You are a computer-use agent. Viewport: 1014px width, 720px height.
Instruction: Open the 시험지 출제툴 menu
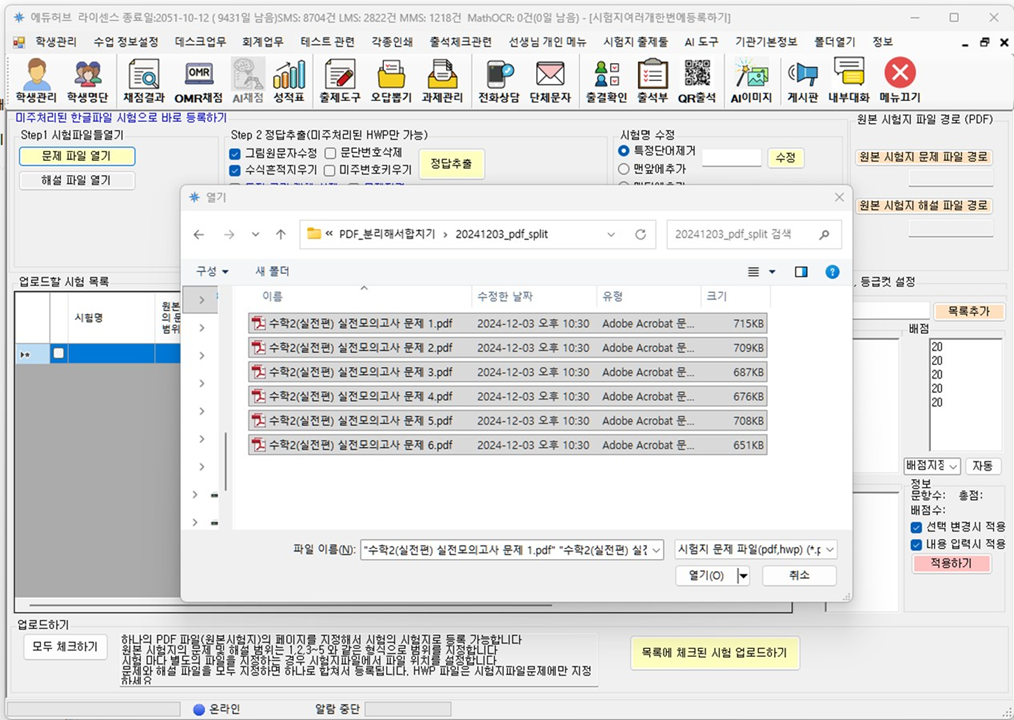[x=635, y=42]
